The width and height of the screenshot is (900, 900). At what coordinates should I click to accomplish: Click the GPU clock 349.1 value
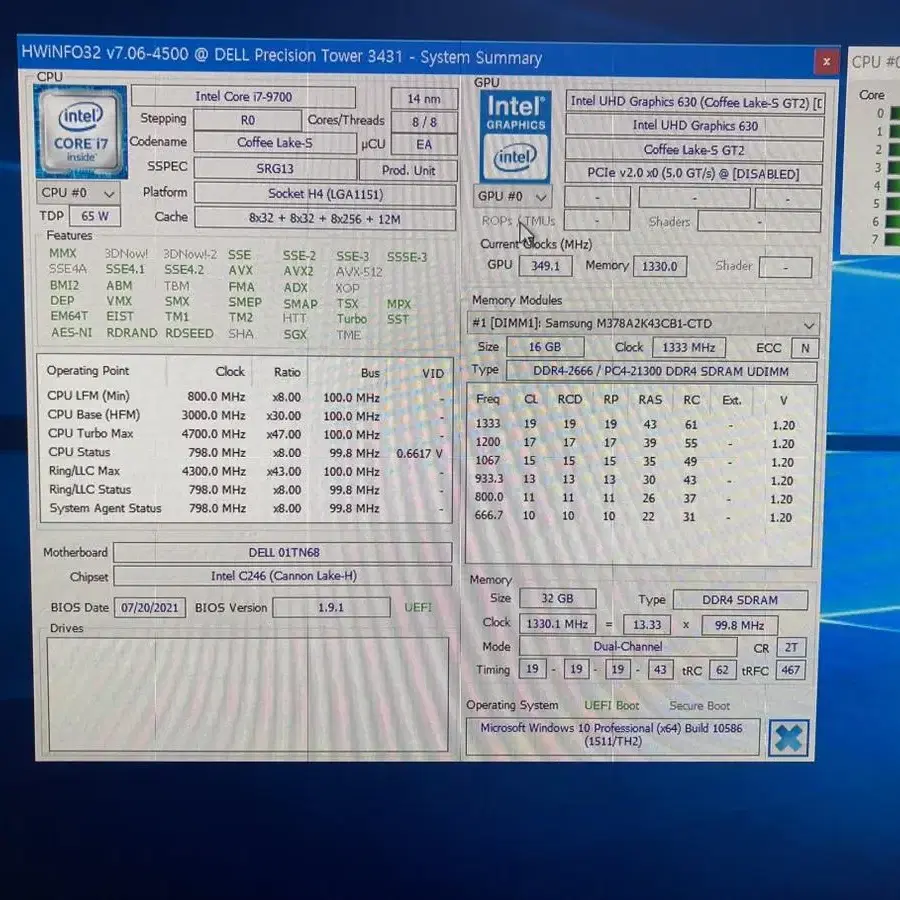[x=545, y=266]
